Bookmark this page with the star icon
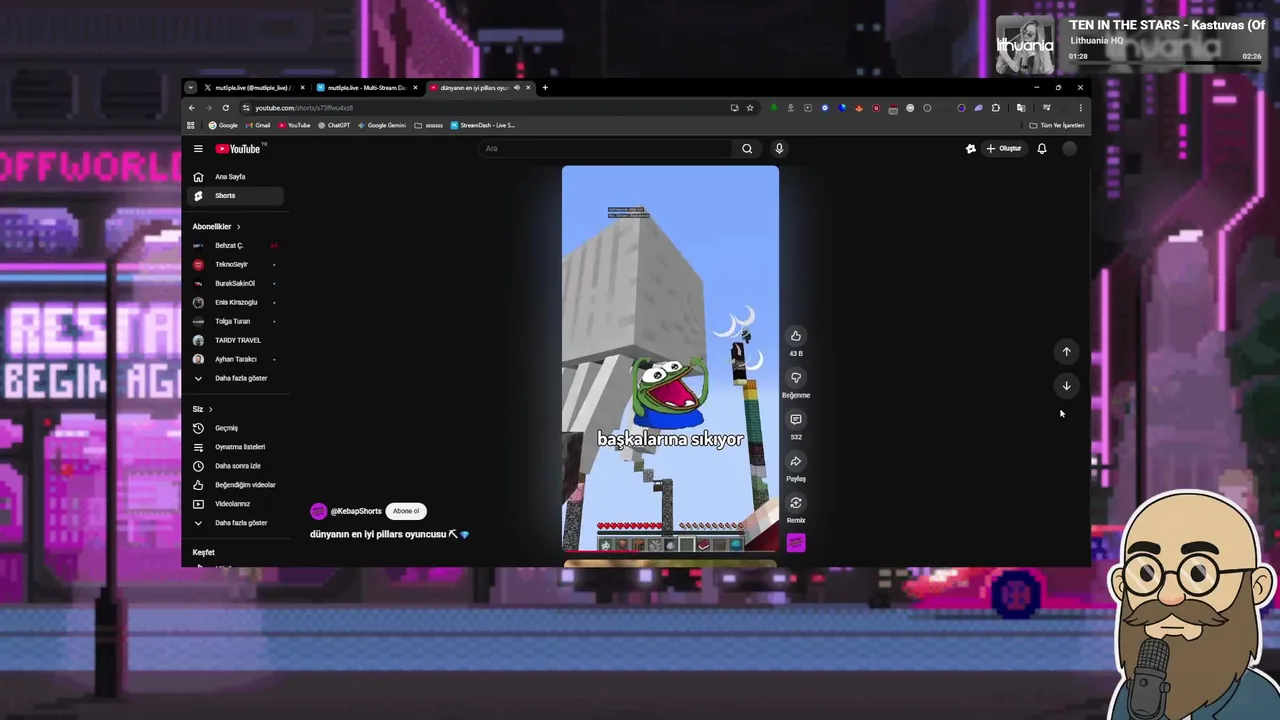Image resolution: width=1280 pixels, height=720 pixels. 750,108
